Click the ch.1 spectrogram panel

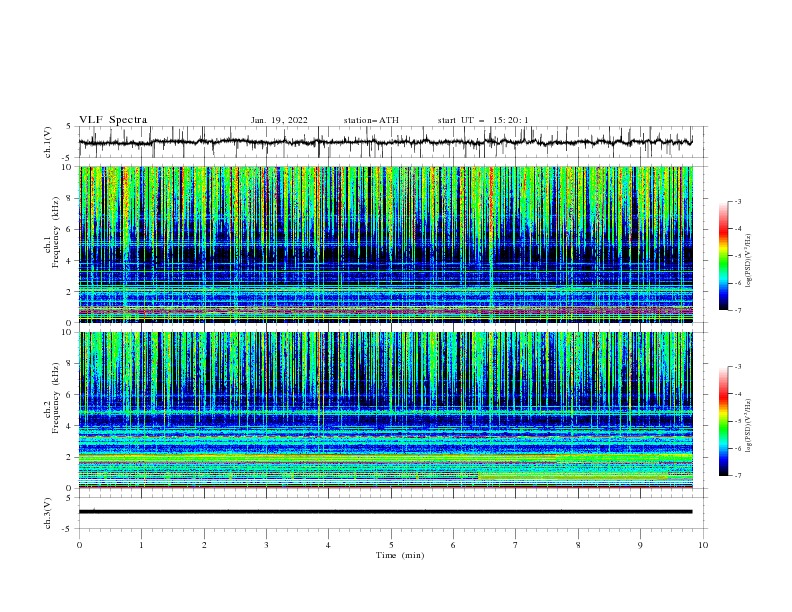(x=386, y=244)
